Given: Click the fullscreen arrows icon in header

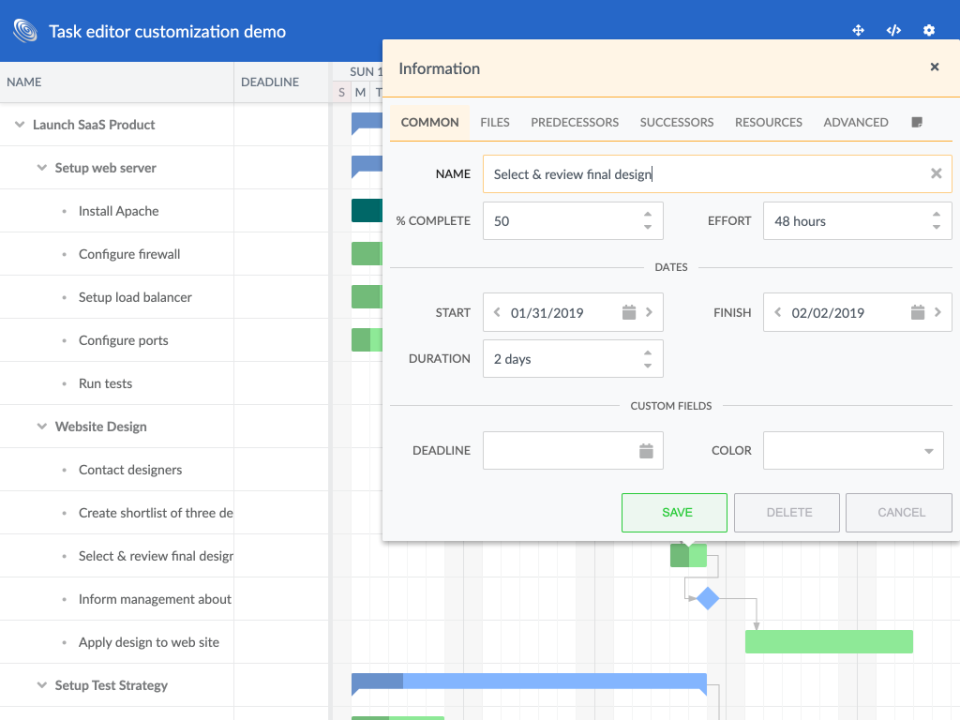Looking at the screenshot, I should (858, 31).
